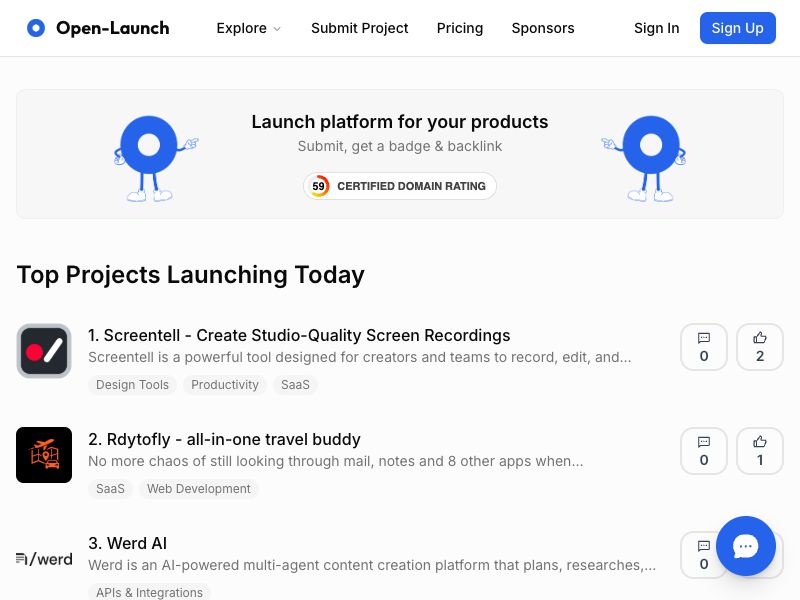Select the Productivity tag on Screentell

click(225, 385)
